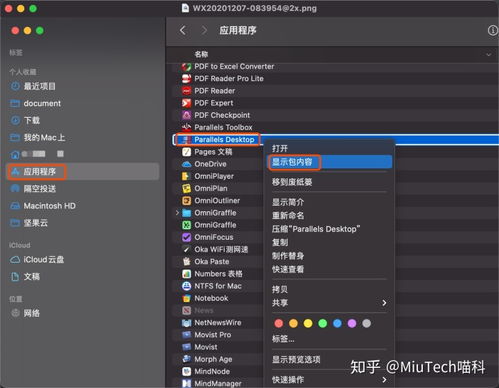Click the PDF to Excel Converter app icon
This screenshot has height=388, width=499.
click(x=186, y=66)
